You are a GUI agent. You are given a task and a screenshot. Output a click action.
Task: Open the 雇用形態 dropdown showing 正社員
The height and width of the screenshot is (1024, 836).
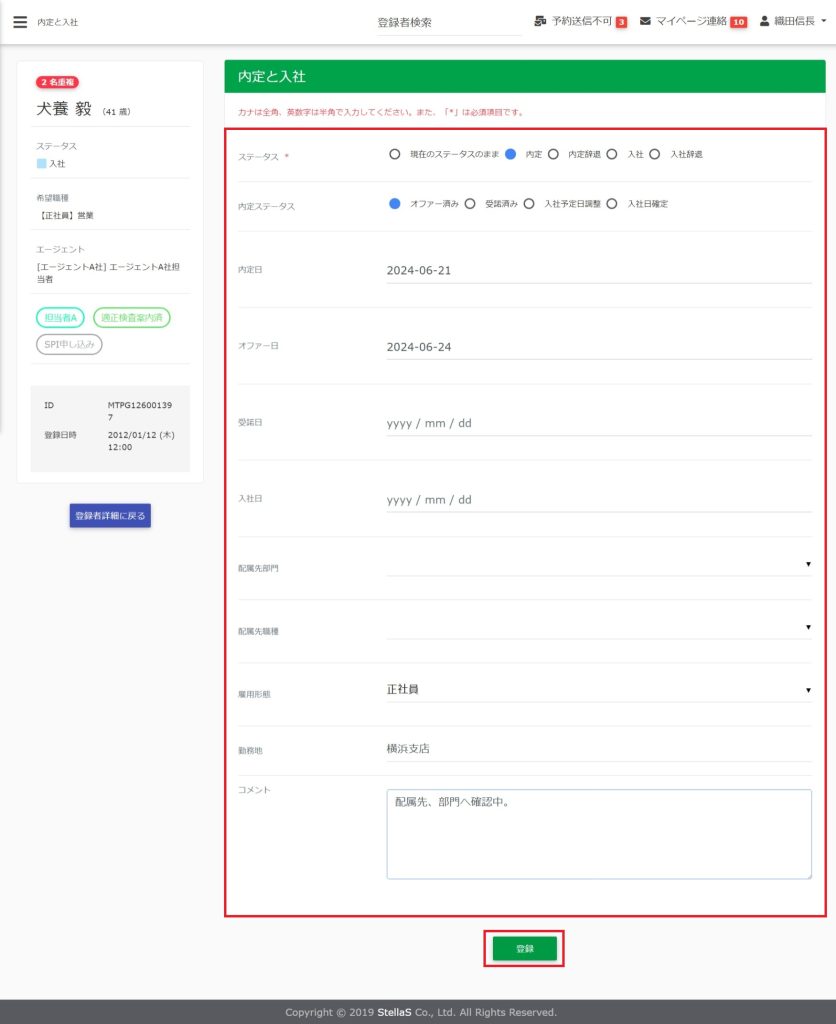598,689
